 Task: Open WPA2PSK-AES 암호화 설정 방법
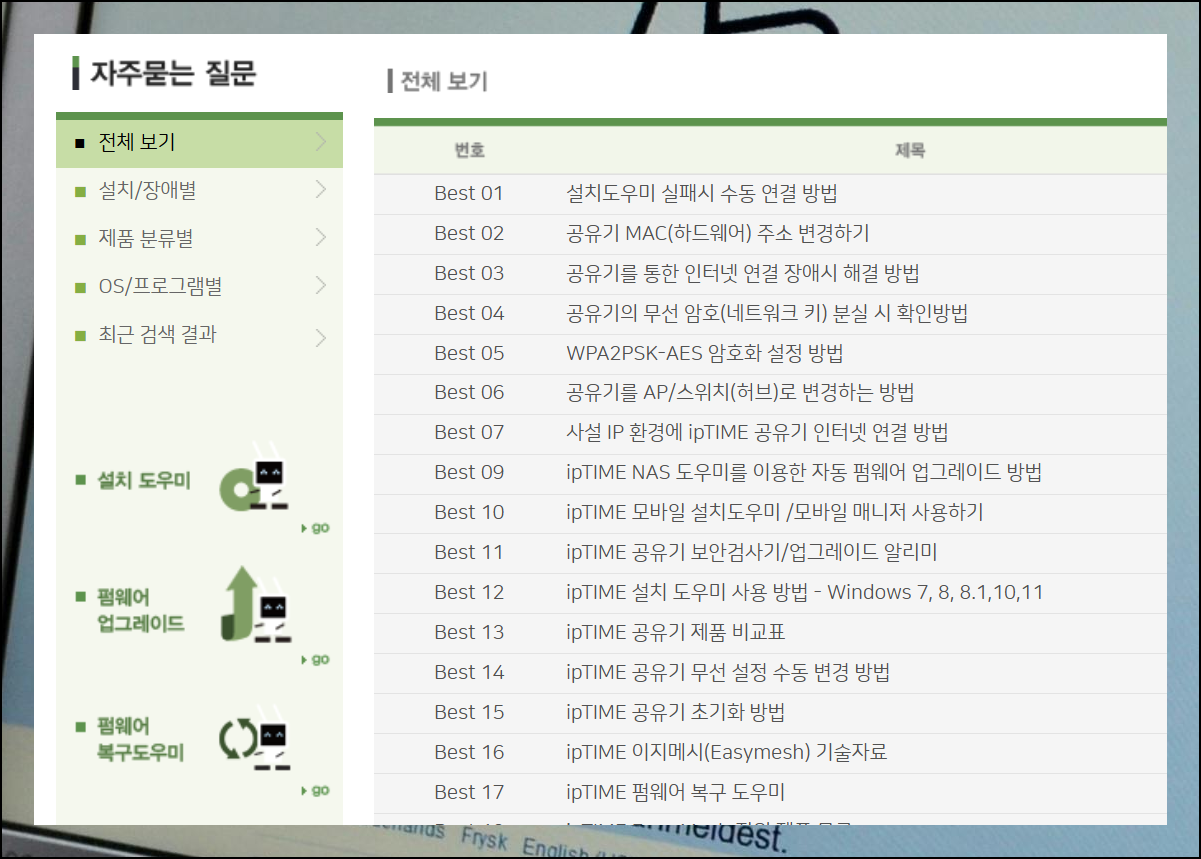(705, 353)
